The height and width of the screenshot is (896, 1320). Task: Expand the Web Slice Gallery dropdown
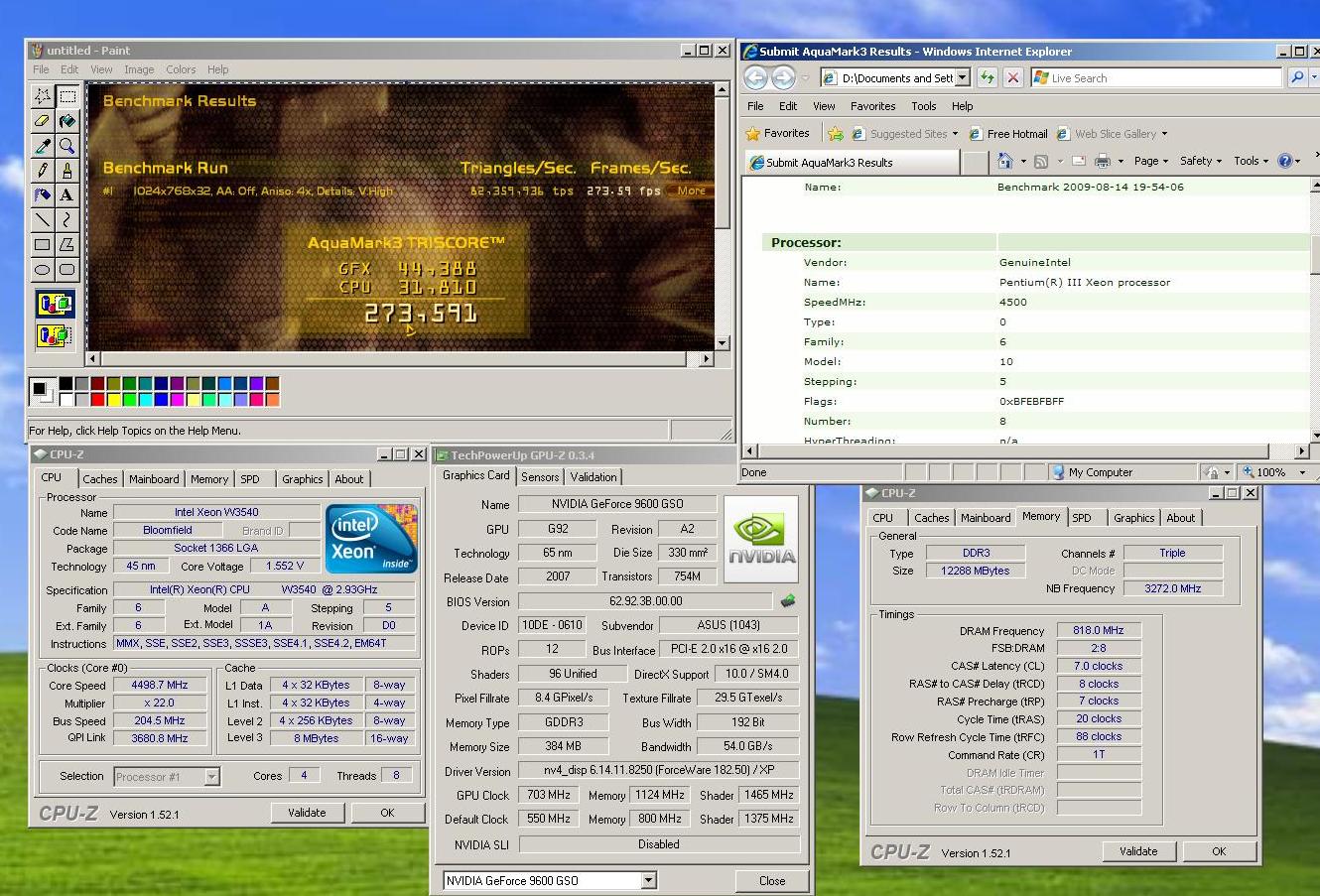(1164, 134)
